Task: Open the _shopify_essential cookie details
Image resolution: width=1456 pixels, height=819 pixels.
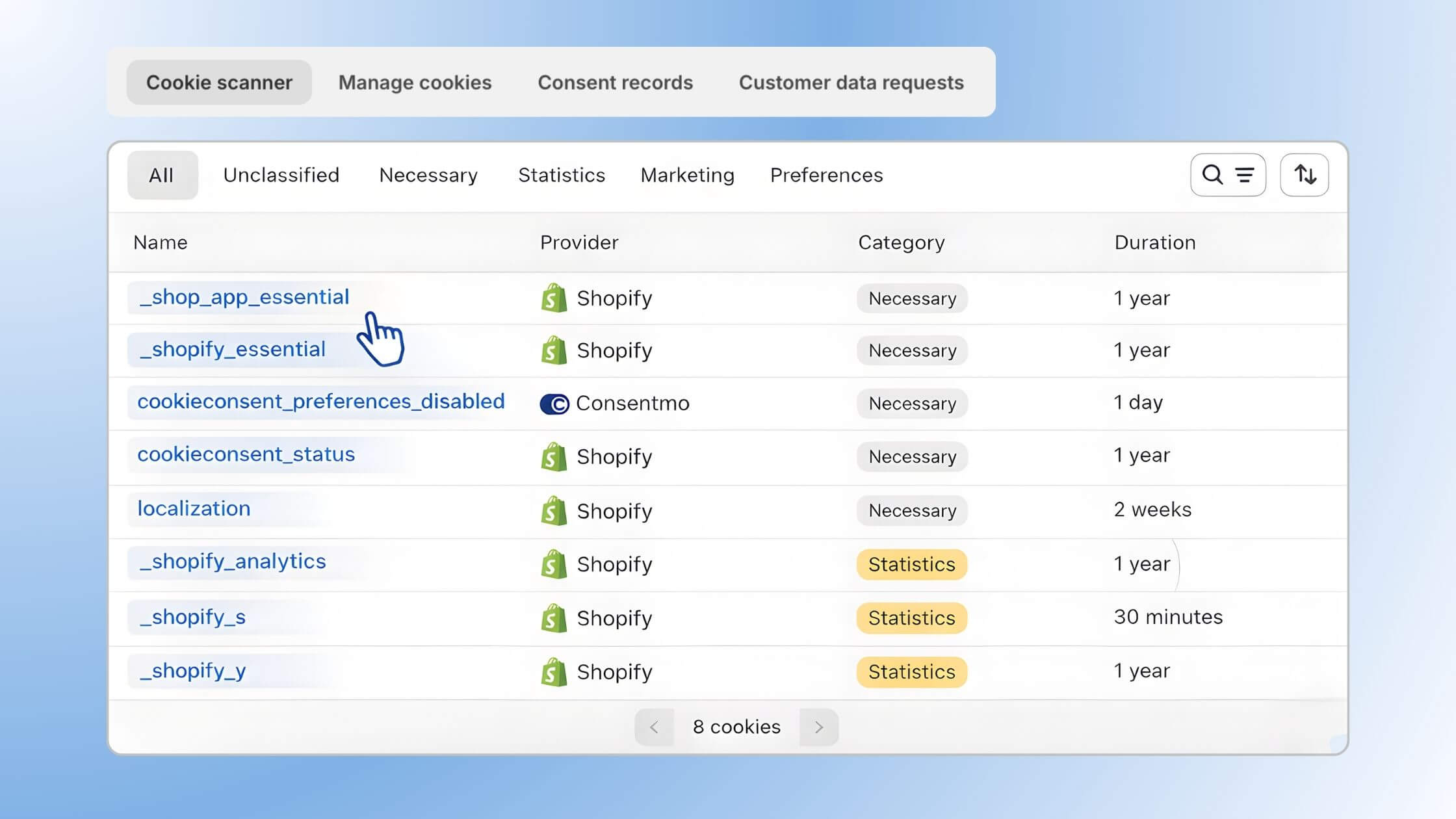Action: coord(232,349)
